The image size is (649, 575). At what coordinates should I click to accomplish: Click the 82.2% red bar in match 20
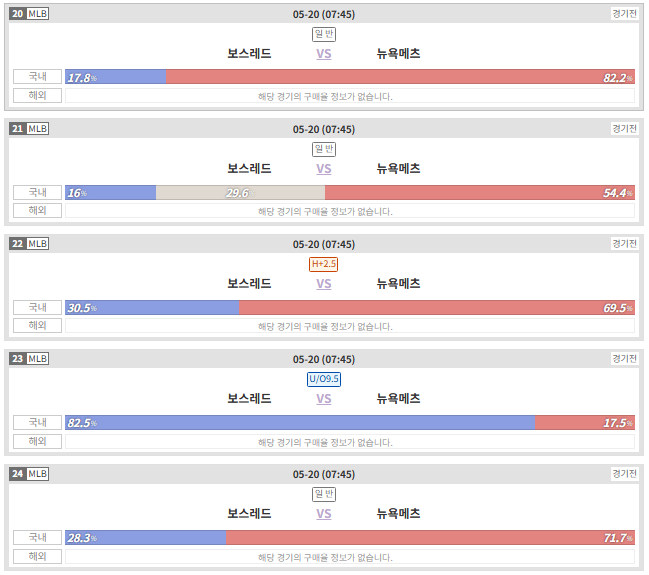tap(400, 77)
